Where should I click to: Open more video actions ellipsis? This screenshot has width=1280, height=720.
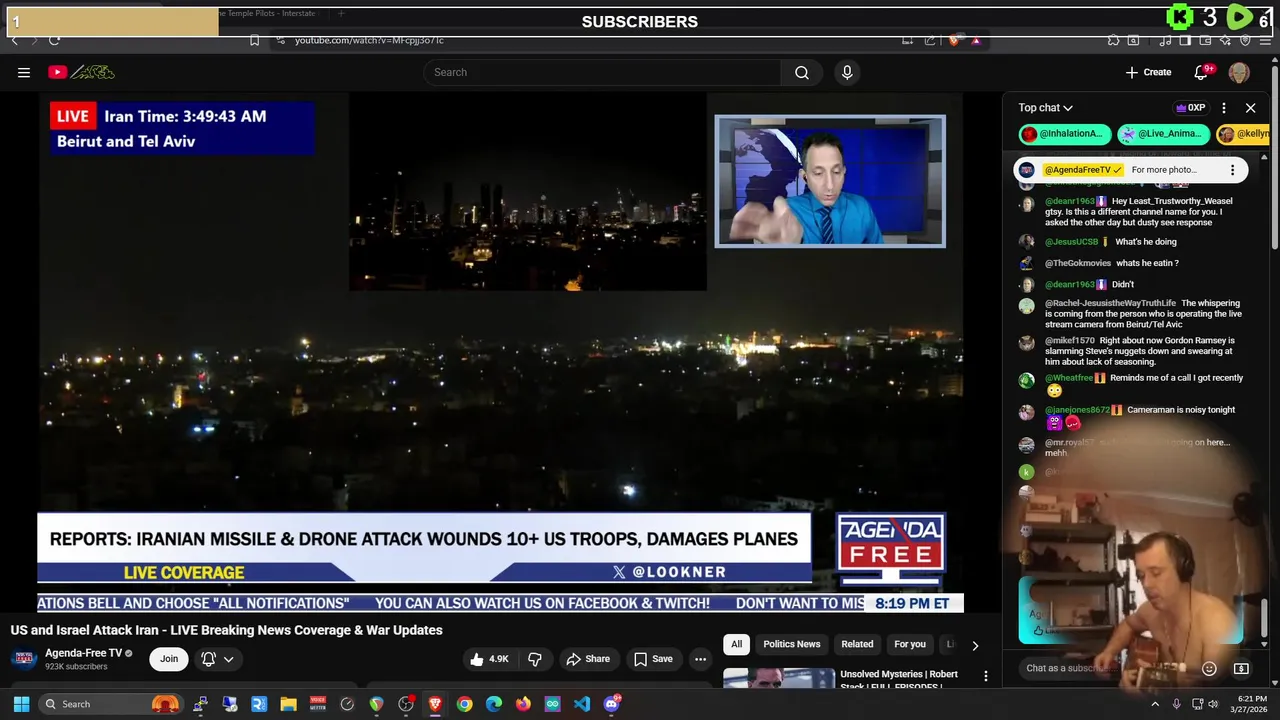pyautogui.click(x=700, y=659)
